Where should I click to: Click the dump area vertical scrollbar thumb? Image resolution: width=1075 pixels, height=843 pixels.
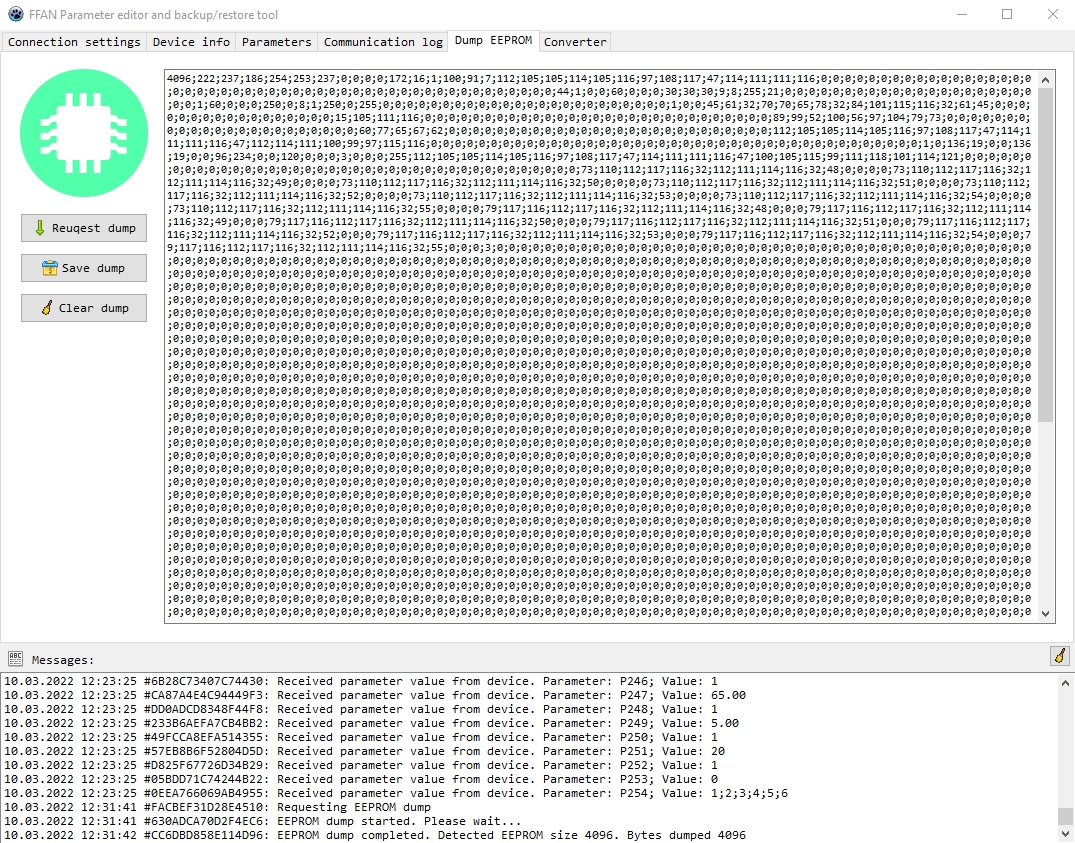pyautogui.click(x=1046, y=250)
